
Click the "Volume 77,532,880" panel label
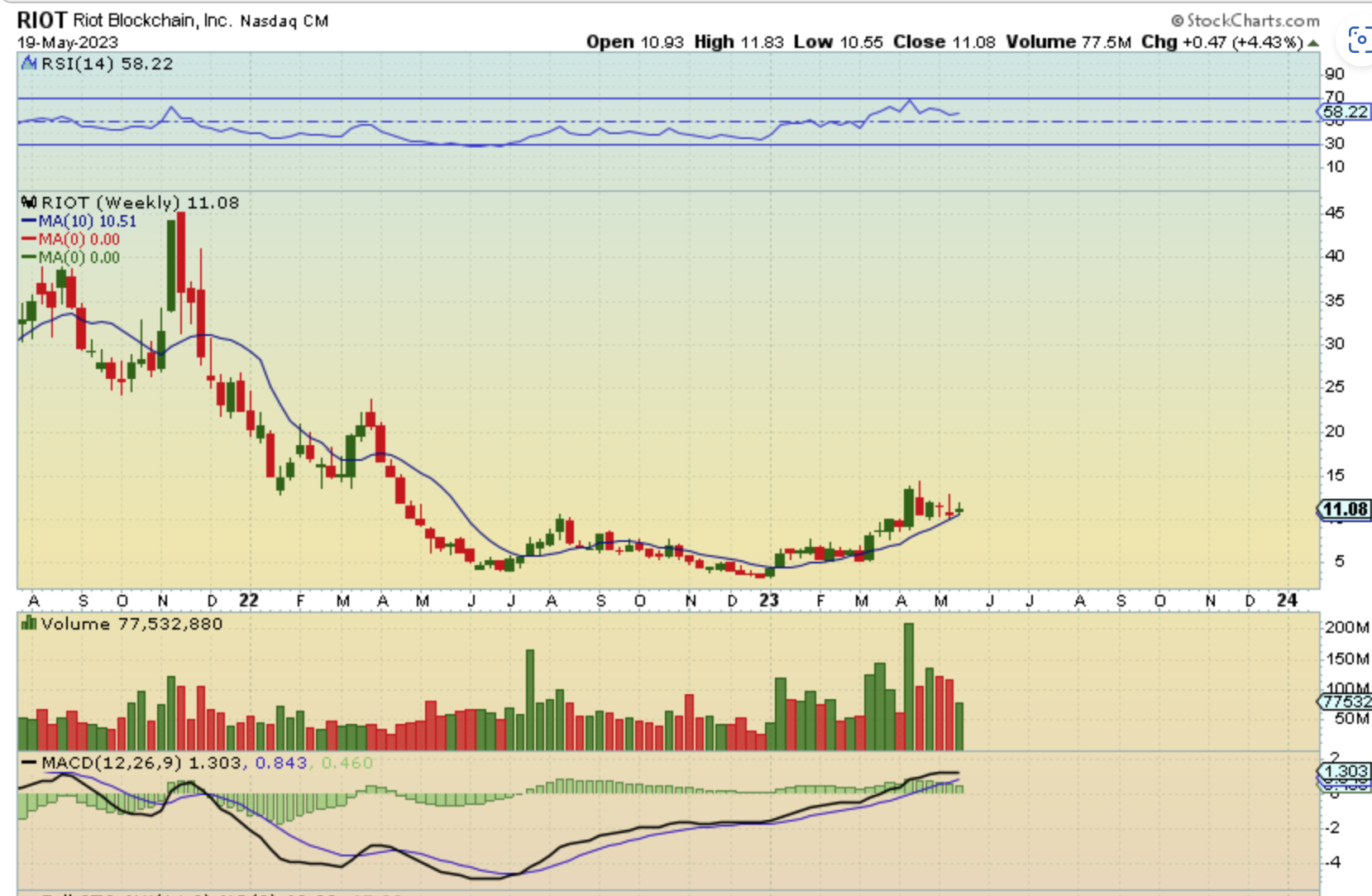[131, 624]
